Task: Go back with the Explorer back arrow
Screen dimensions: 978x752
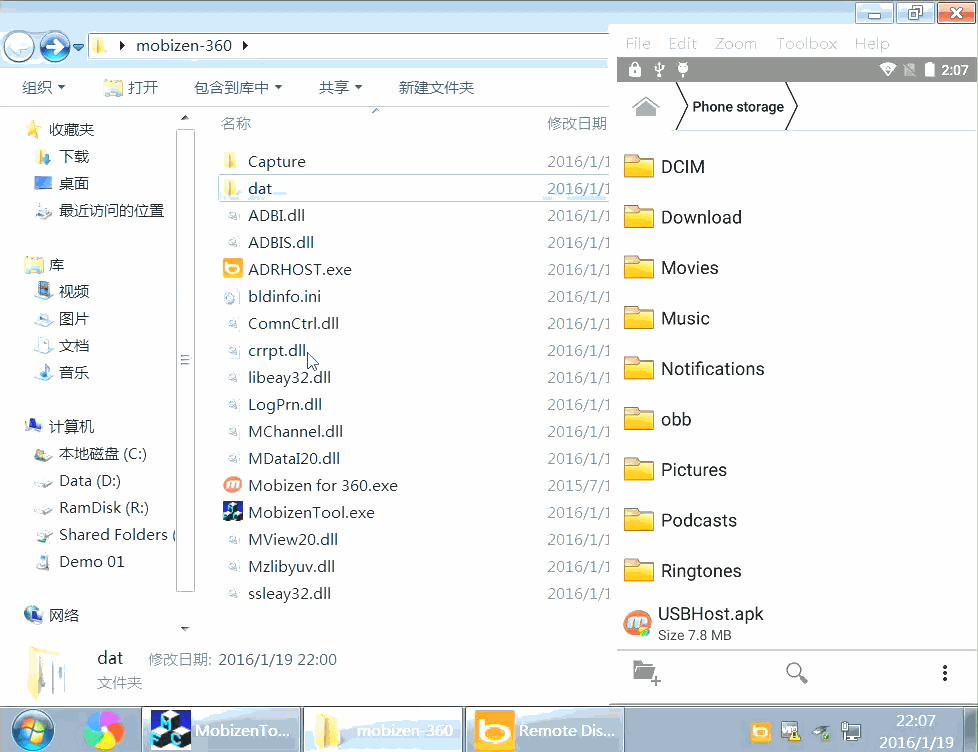Action: click(19, 46)
